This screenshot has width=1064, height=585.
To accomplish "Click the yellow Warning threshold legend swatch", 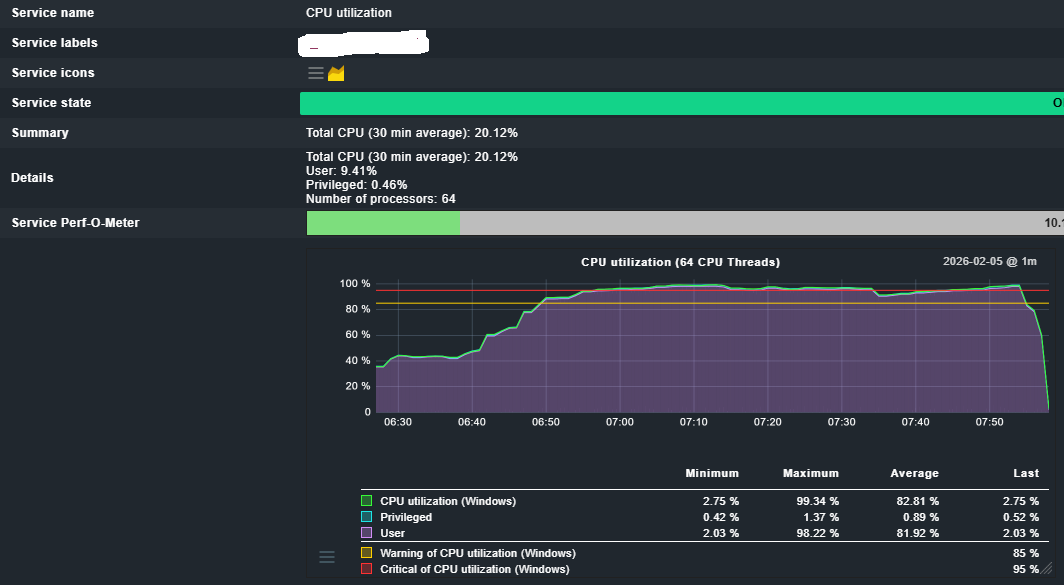I will (x=367, y=553).
